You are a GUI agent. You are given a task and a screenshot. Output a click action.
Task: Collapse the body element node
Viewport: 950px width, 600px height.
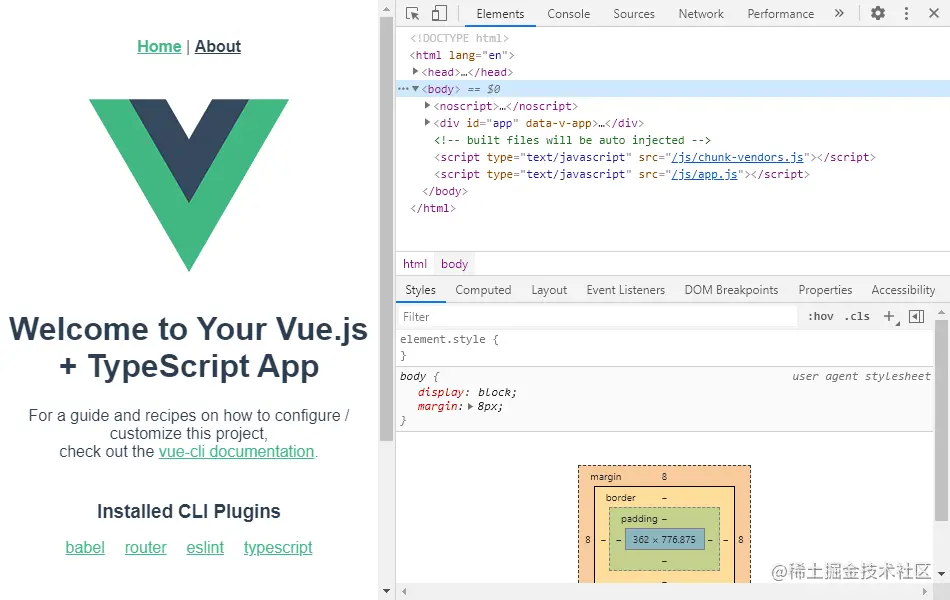point(415,88)
